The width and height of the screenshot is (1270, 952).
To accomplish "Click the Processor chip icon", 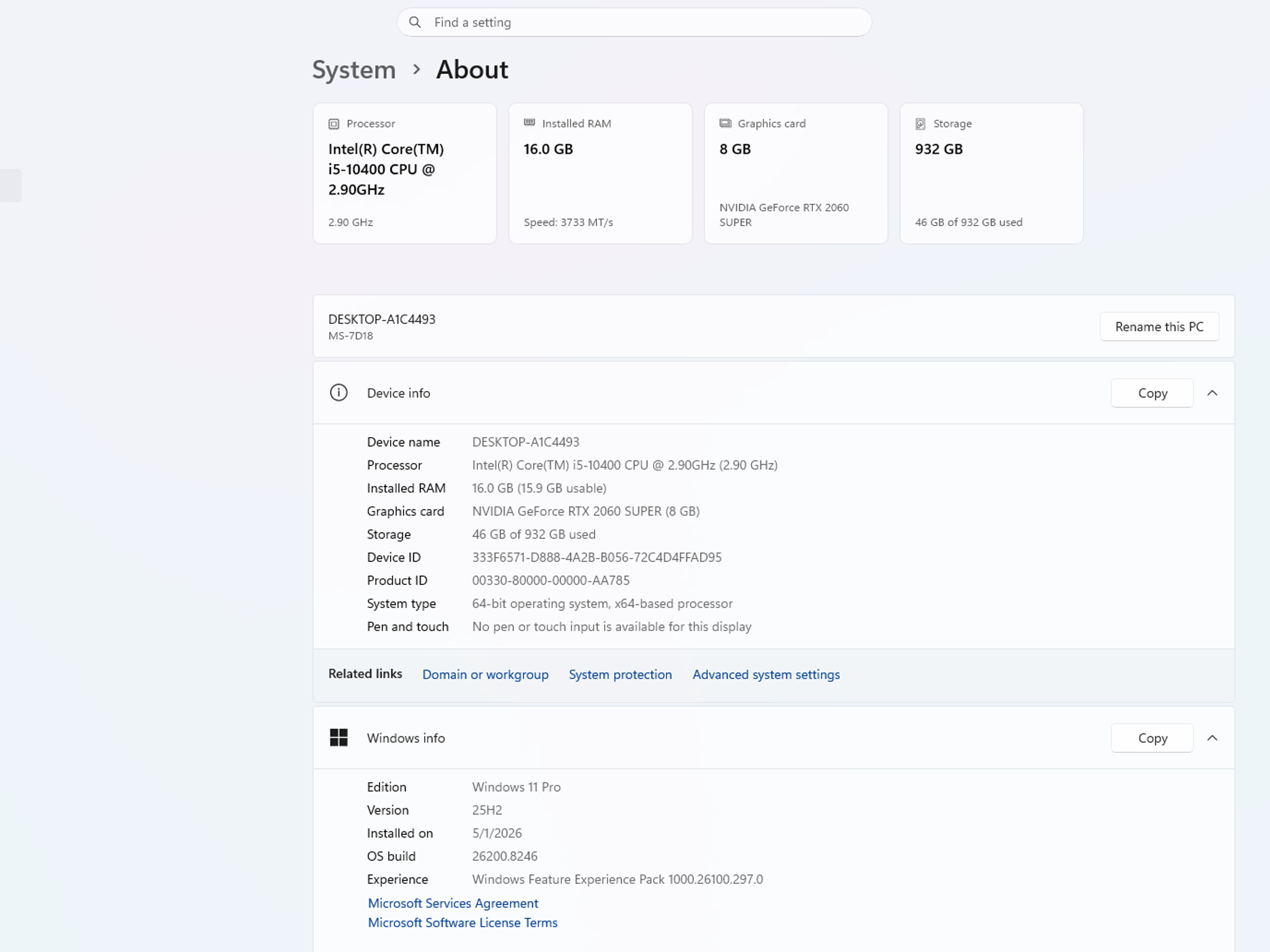I will (334, 124).
